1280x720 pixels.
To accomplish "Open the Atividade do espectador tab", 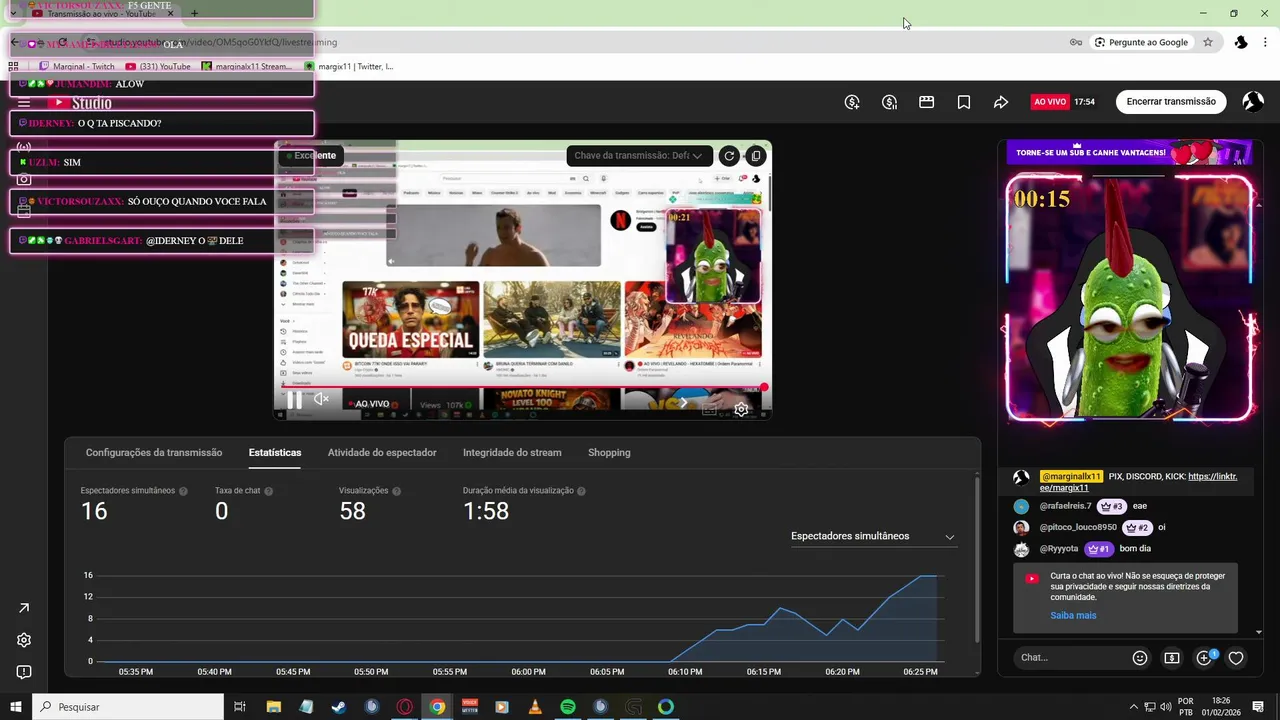I will [x=382, y=453].
